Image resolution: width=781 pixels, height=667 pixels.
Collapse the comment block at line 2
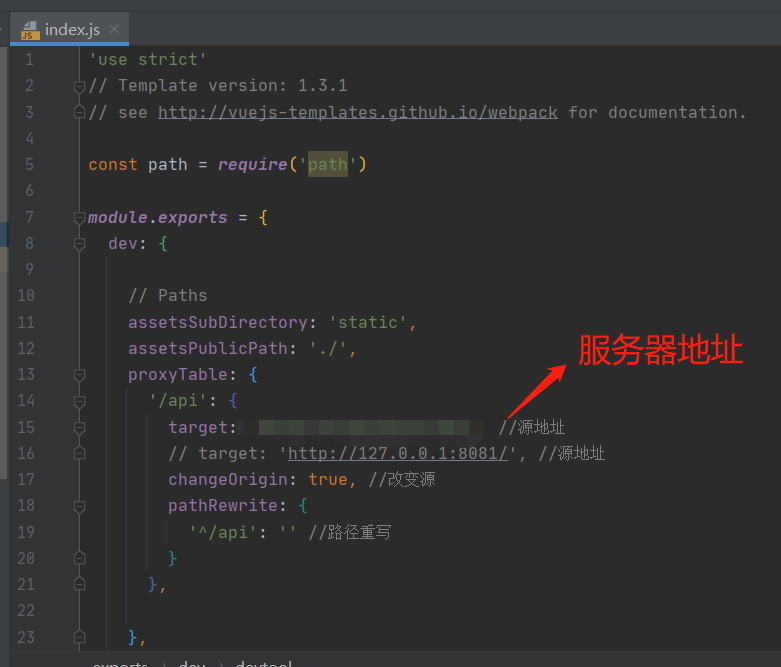[79, 86]
